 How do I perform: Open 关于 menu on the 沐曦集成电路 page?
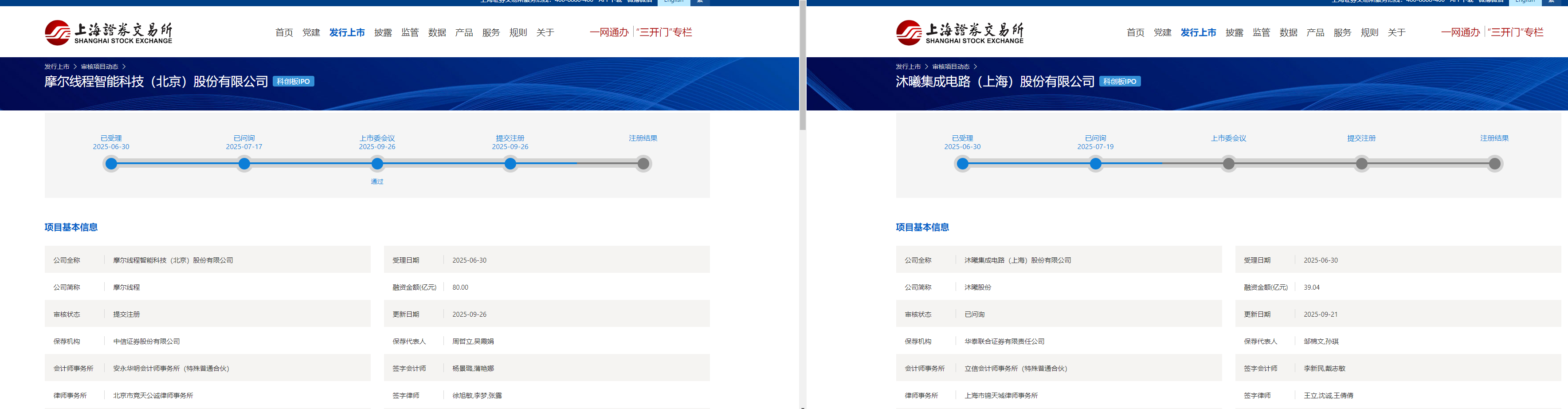click(1397, 32)
